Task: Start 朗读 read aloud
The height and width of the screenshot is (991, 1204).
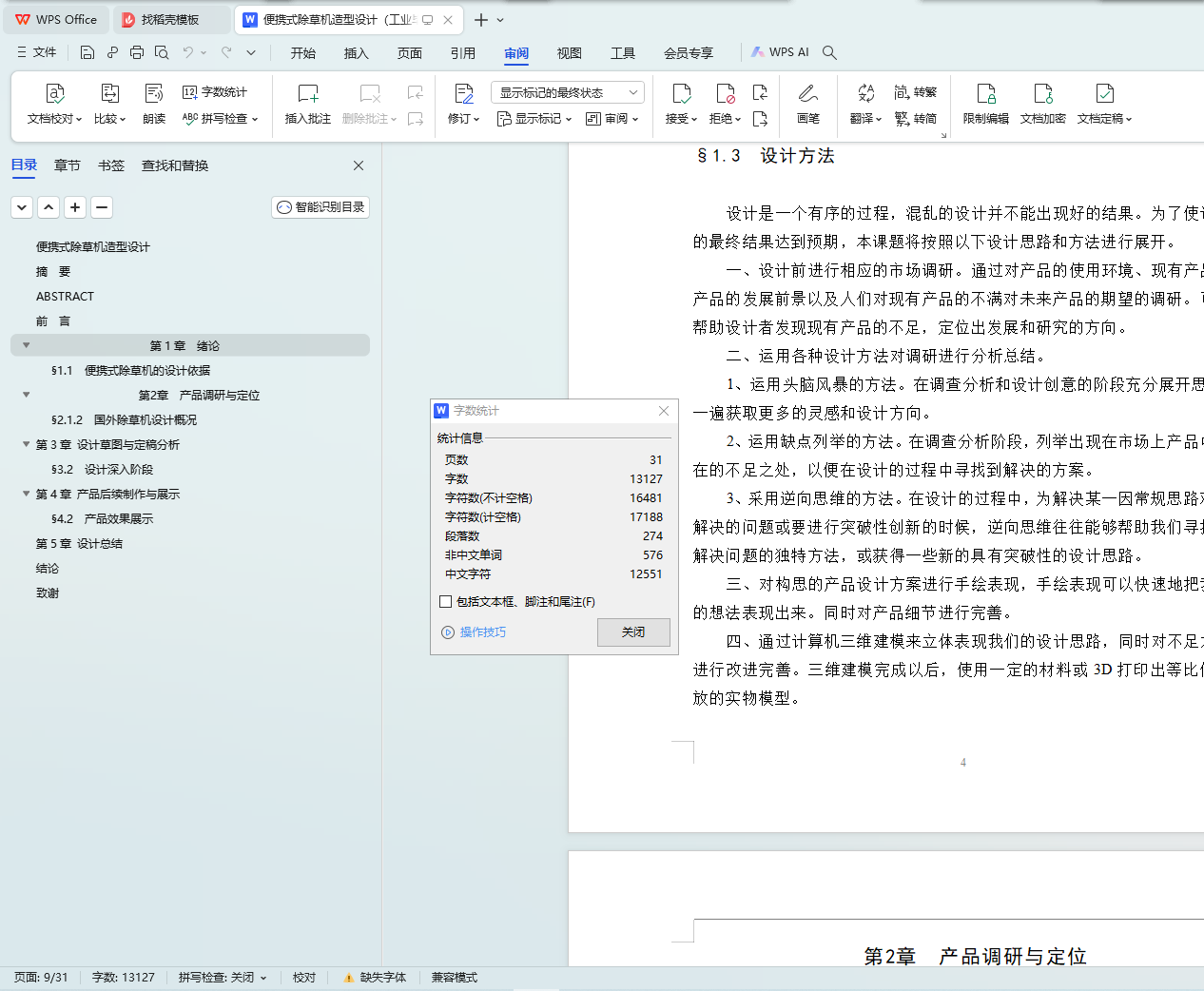Action: click(x=154, y=105)
